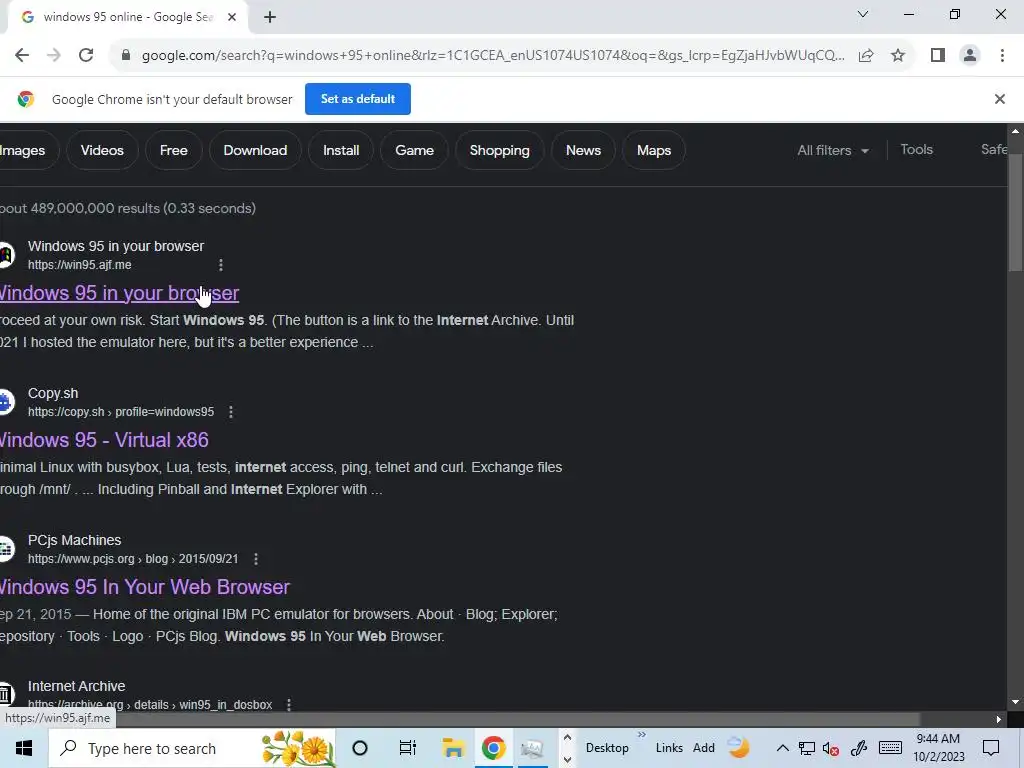
Task: Go back using the browser back arrow
Action: tap(22, 56)
